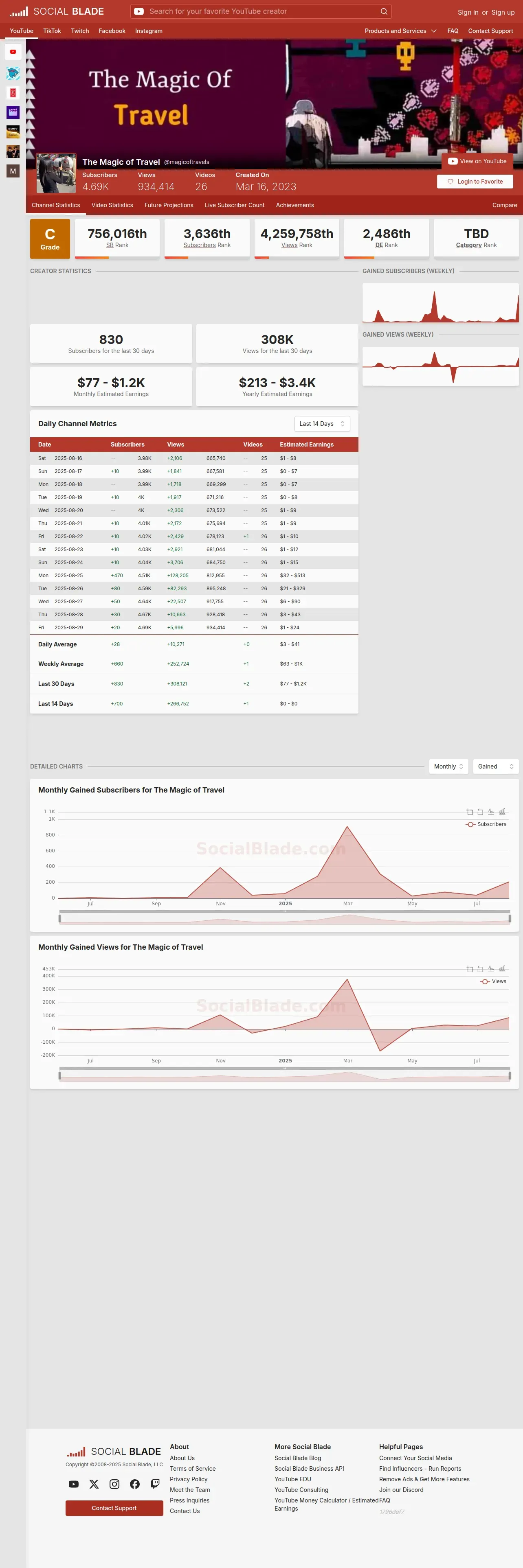Open the MrBeast channel sidebar icon
The height and width of the screenshot is (1568, 523).
(x=13, y=73)
